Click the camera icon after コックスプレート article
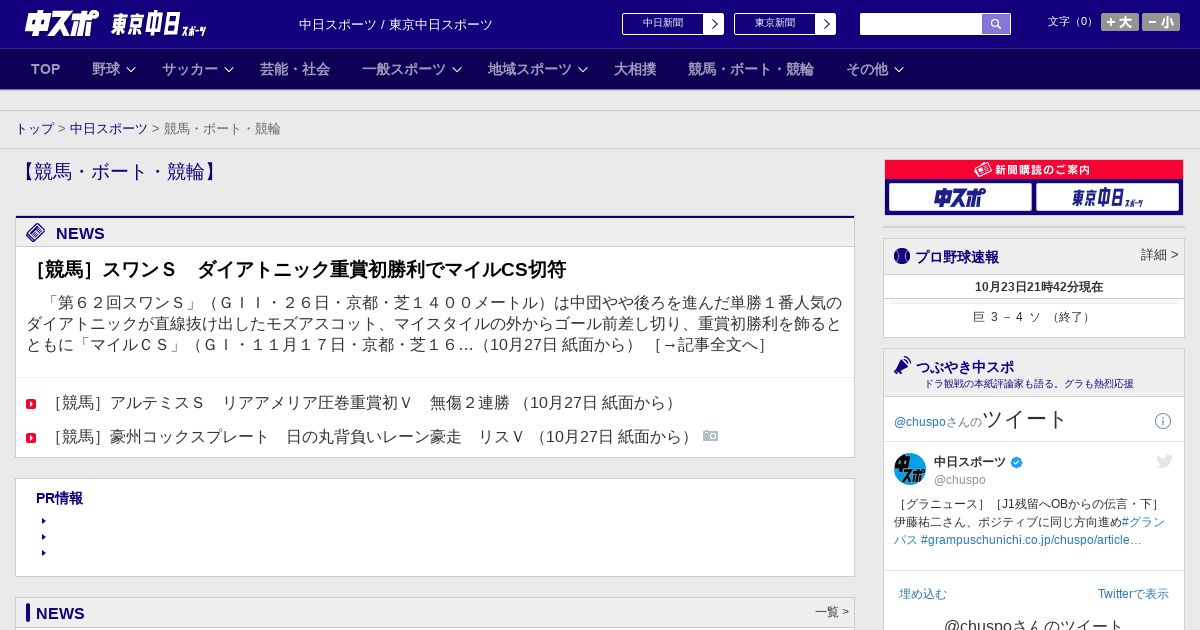 point(710,436)
